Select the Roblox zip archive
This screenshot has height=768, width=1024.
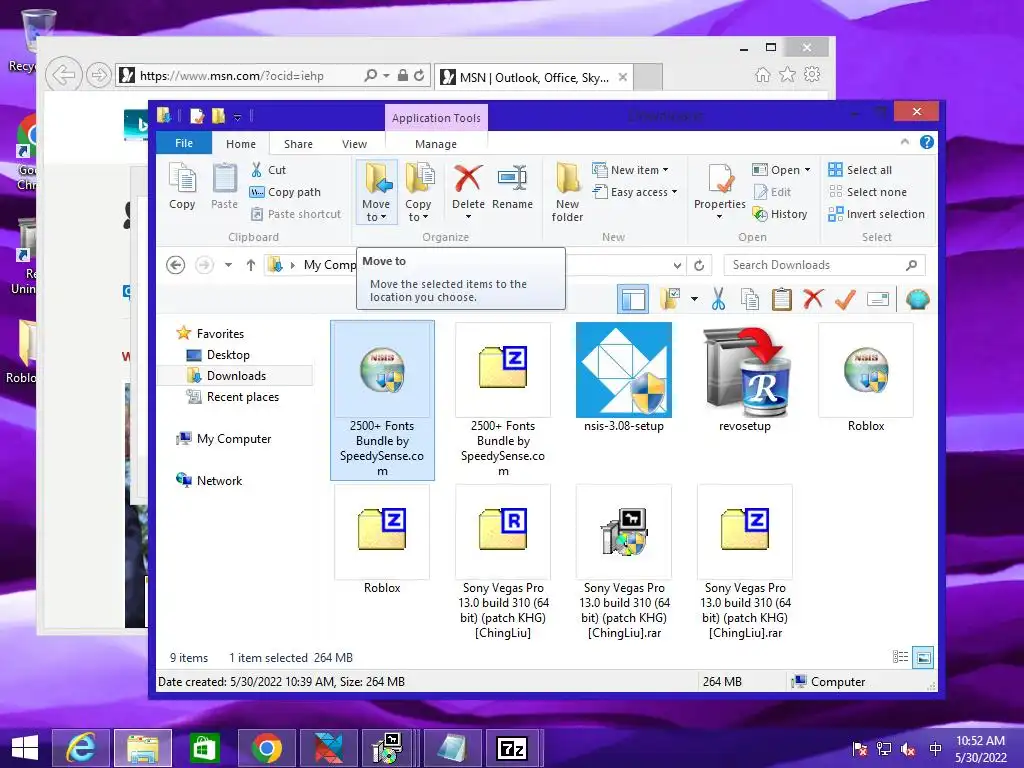(x=382, y=539)
